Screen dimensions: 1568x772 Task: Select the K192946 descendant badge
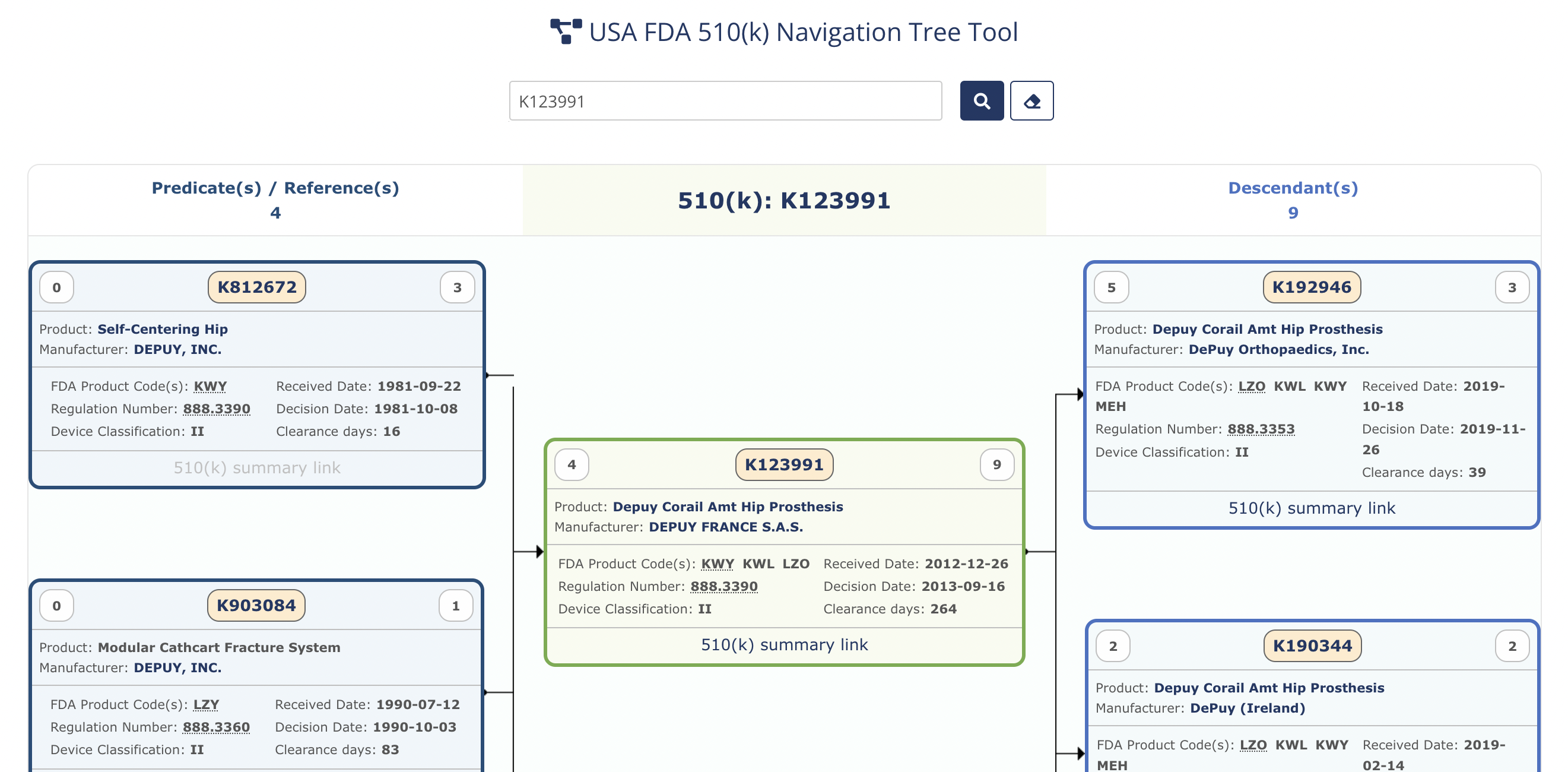[1311, 287]
